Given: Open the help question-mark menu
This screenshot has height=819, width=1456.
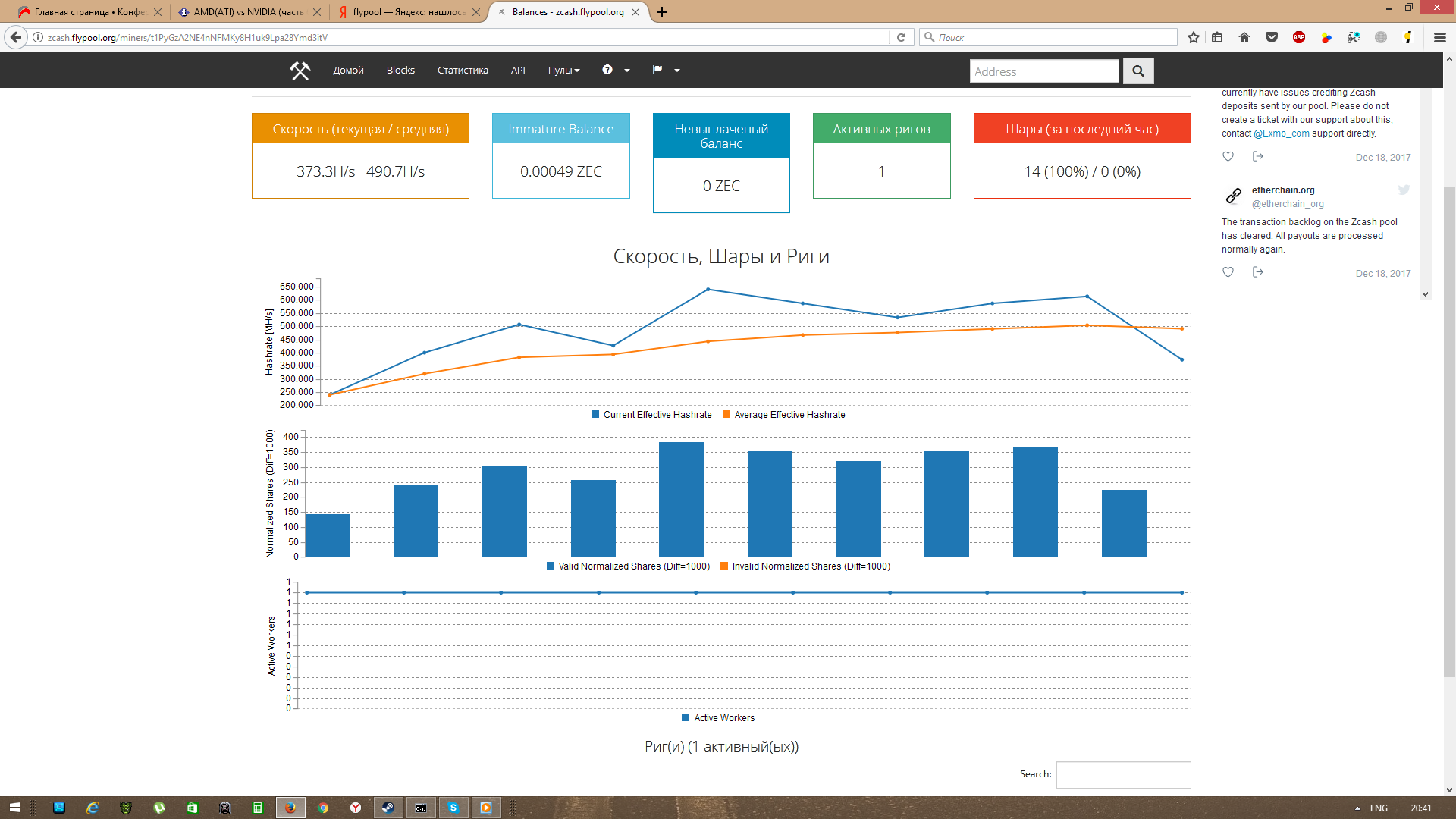Looking at the screenshot, I should (x=616, y=70).
